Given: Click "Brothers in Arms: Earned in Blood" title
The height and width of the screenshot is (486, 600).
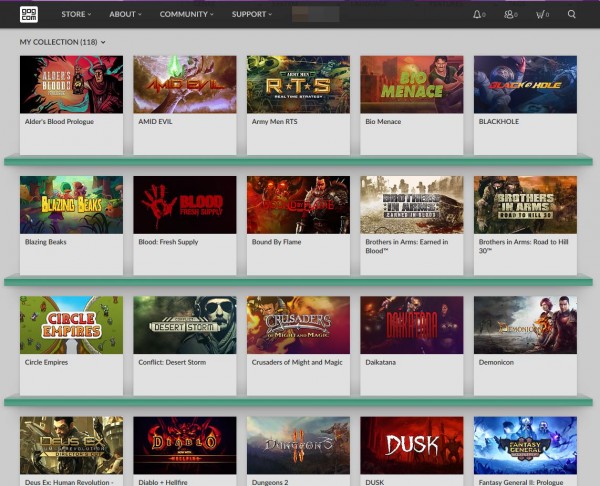Looking at the screenshot, I should (407, 246).
